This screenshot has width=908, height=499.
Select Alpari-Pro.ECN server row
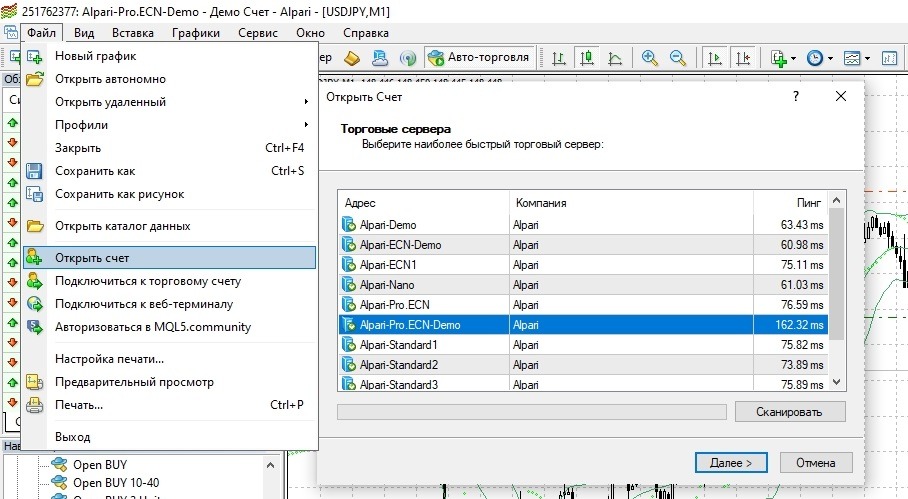(x=583, y=305)
